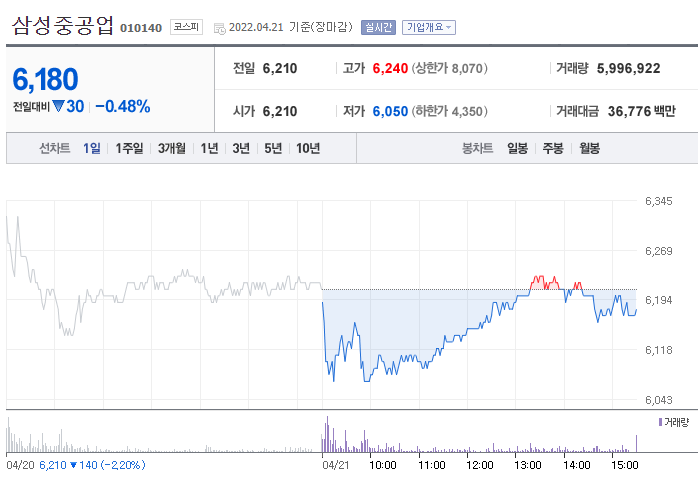Click the 6,210 ▼140 (-2.20%) previous day summary
This screenshot has height=483, width=698.
[x=92, y=465]
